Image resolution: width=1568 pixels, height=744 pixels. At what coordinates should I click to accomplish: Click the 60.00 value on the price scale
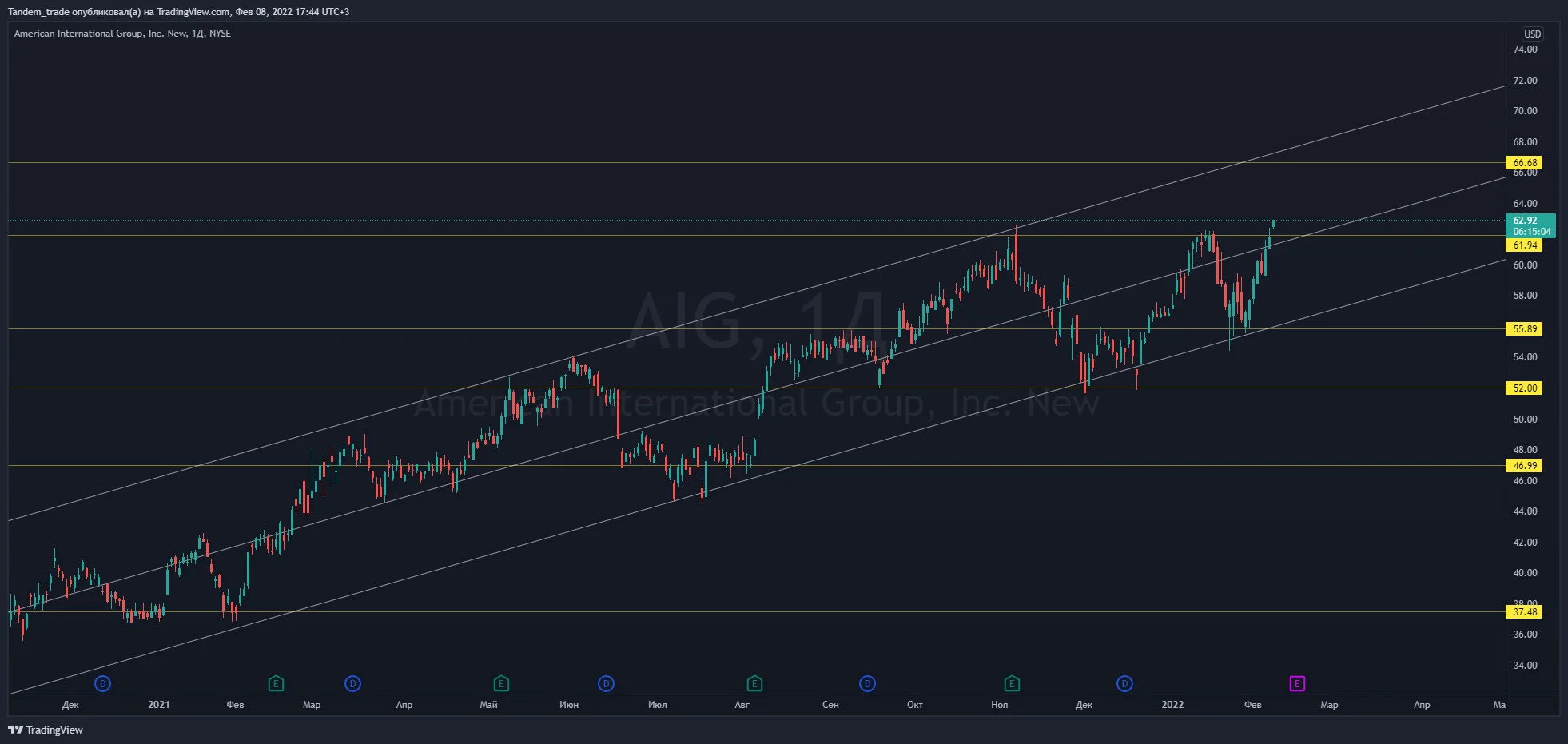coord(1525,265)
